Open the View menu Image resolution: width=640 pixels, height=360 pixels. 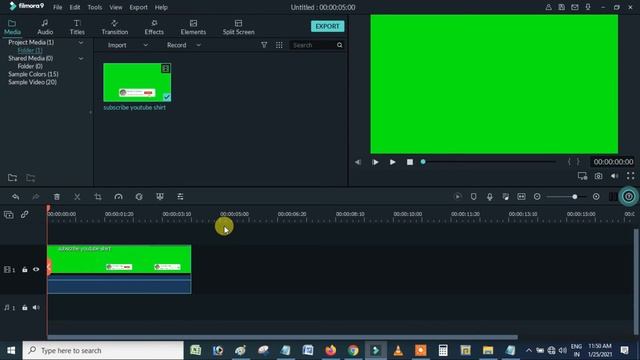116,7
